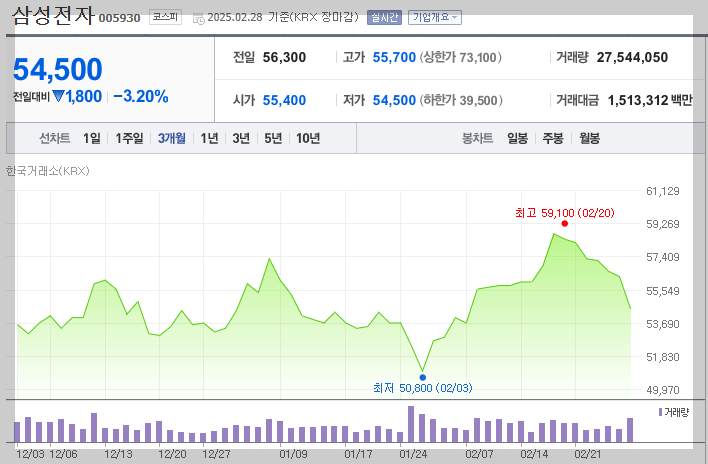Click the current price 54,500
Image resolution: width=708 pixels, height=464 pixels.
pos(58,70)
